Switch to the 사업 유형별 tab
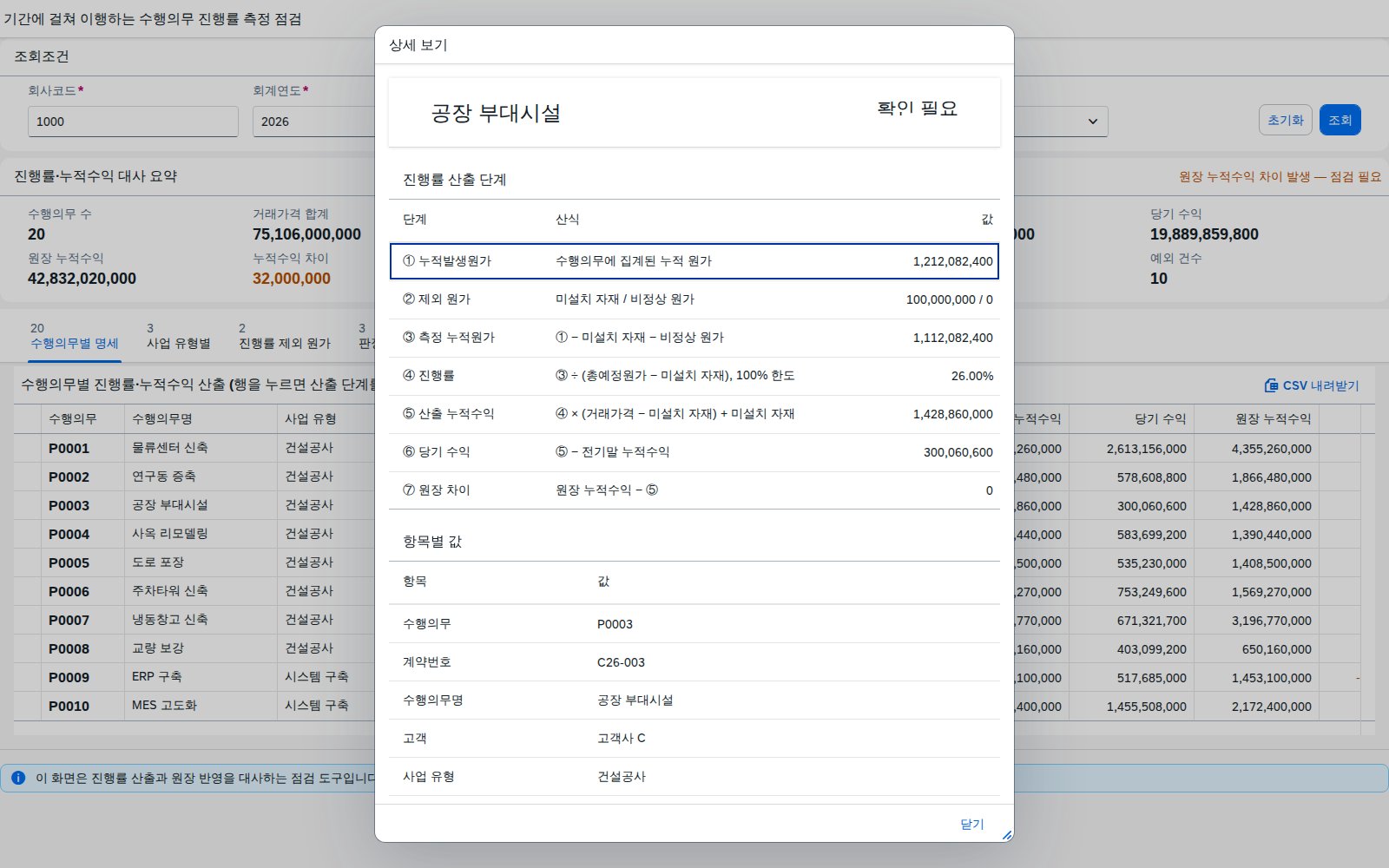 click(178, 337)
